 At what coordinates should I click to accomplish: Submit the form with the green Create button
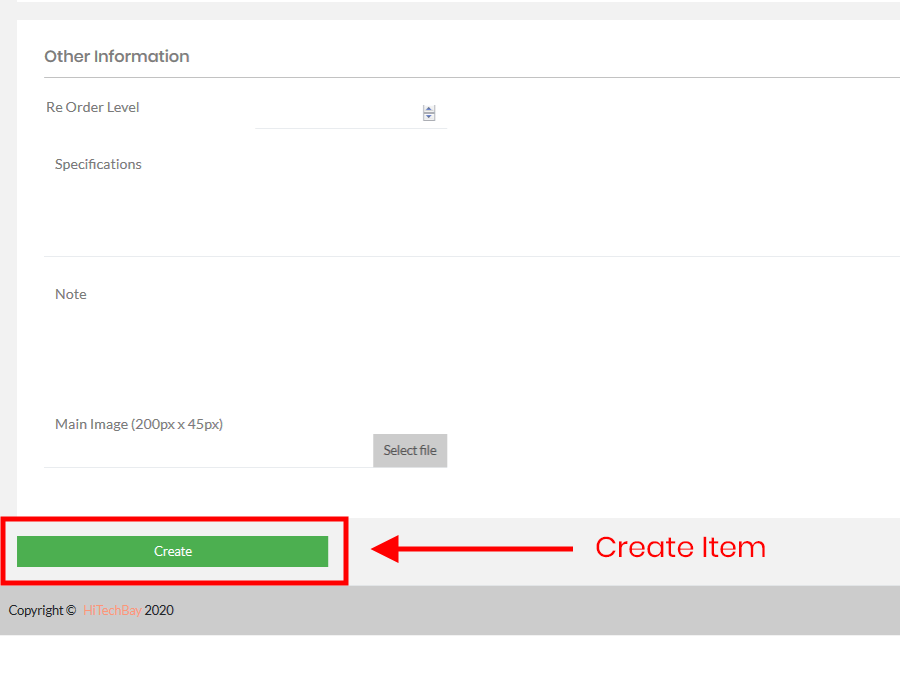pos(172,551)
